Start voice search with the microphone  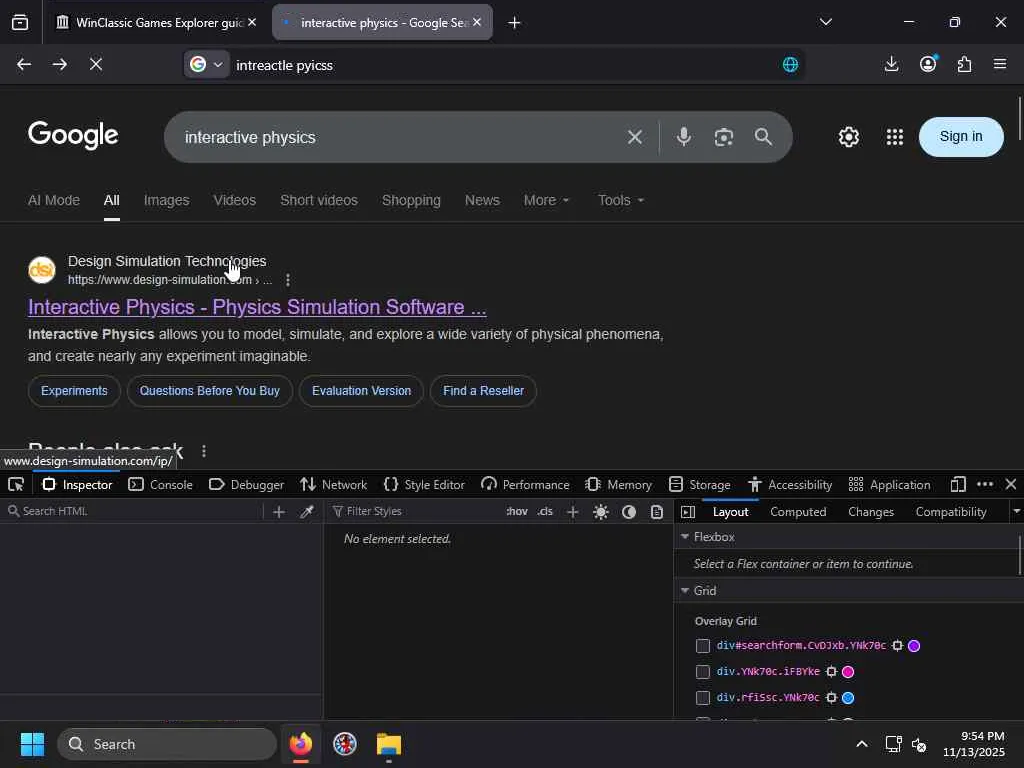[x=684, y=136]
